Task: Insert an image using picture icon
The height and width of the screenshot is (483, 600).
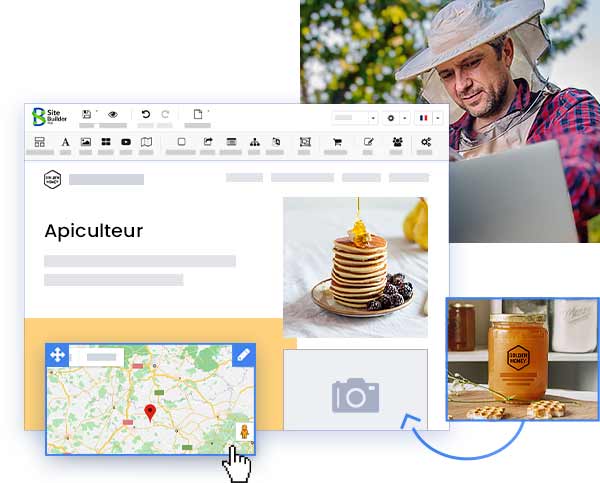Action: click(86, 143)
